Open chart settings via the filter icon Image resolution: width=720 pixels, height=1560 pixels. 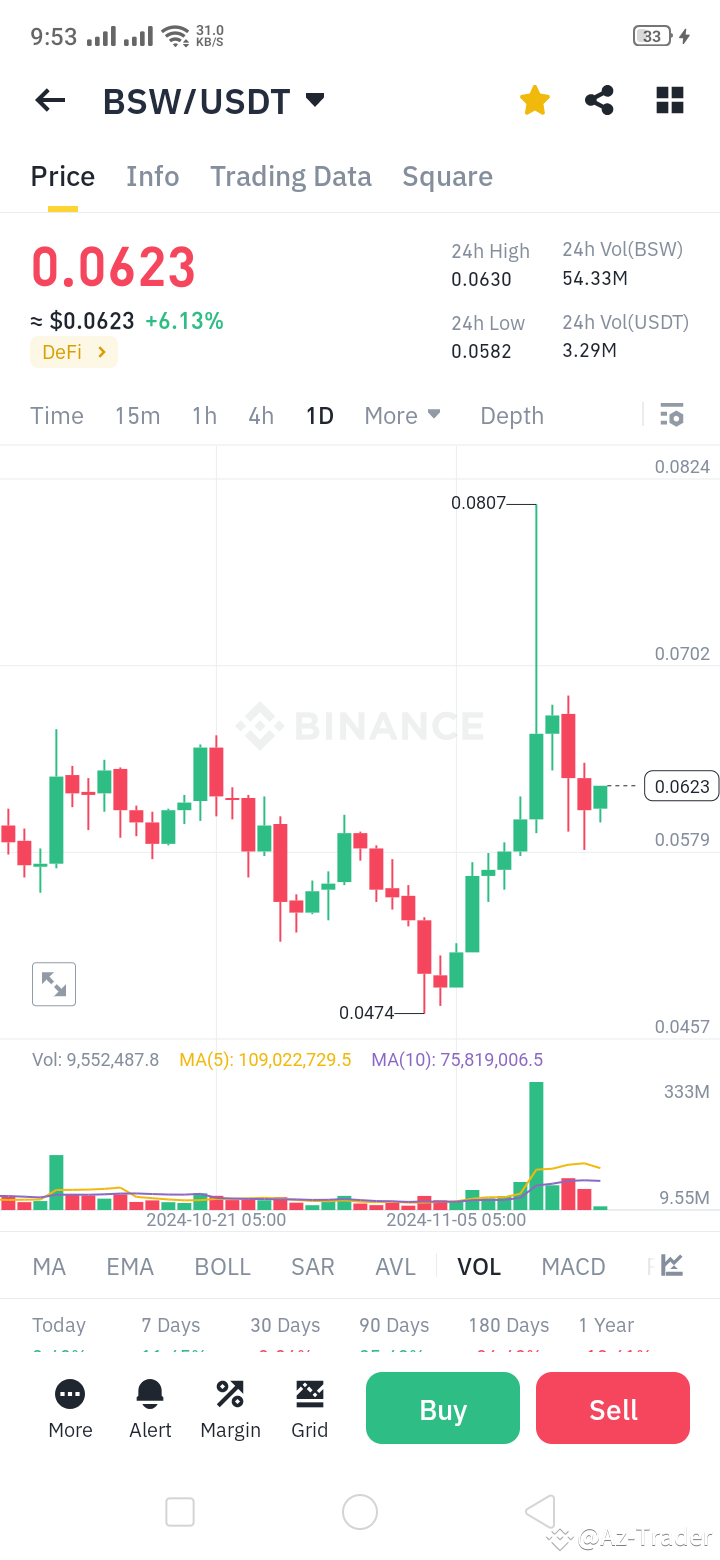click(671, 414)
